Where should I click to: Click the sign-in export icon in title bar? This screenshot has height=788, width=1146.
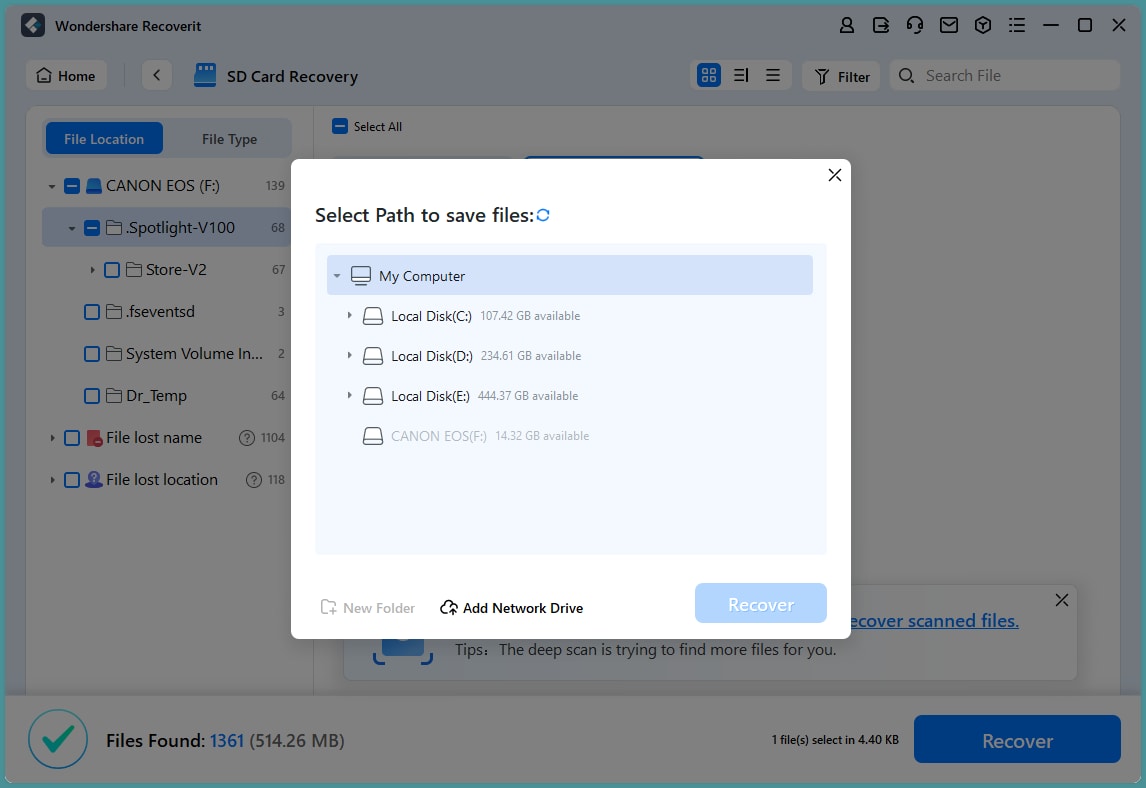[x=881, y=26]
